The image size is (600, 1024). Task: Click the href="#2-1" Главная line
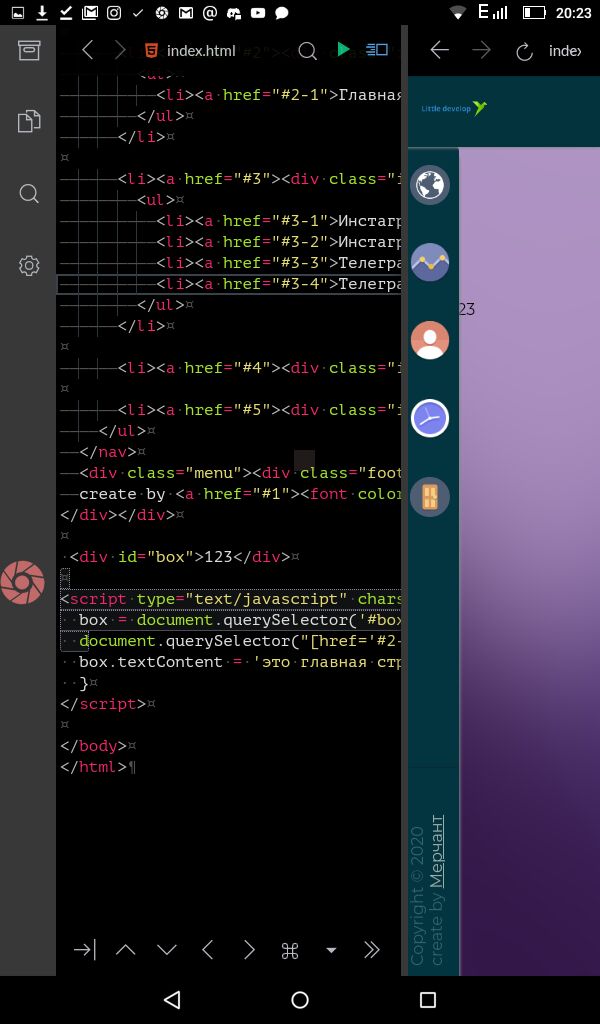(229, 95)
